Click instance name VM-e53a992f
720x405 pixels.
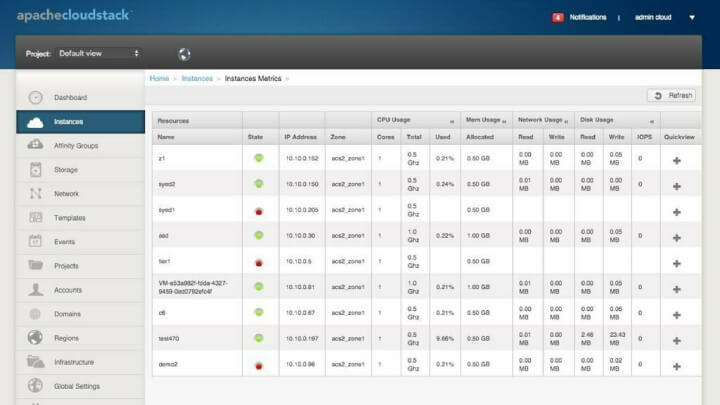click(192, 287)
